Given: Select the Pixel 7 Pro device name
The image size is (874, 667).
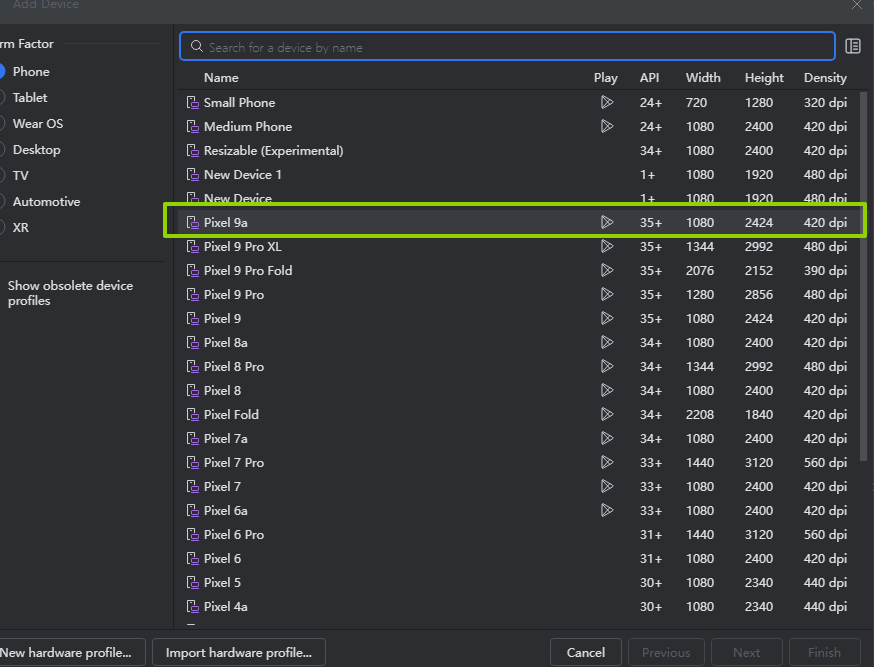Looking at the screenshot, I should pyautogui.click(x=234, y=462).
